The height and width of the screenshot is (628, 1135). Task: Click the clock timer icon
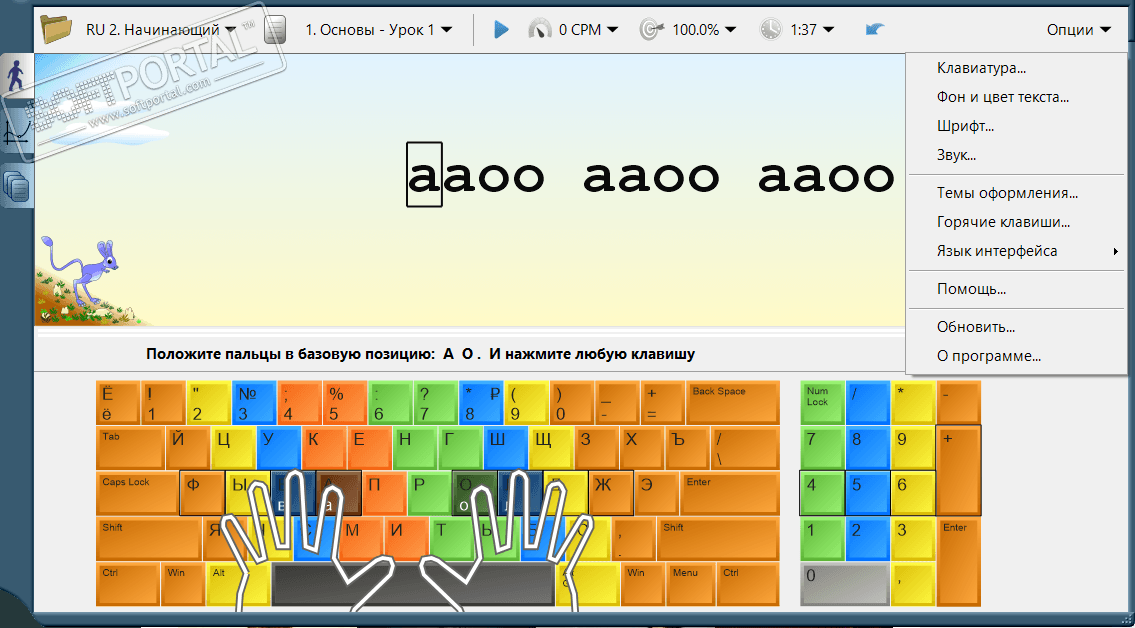click(771, 30)
